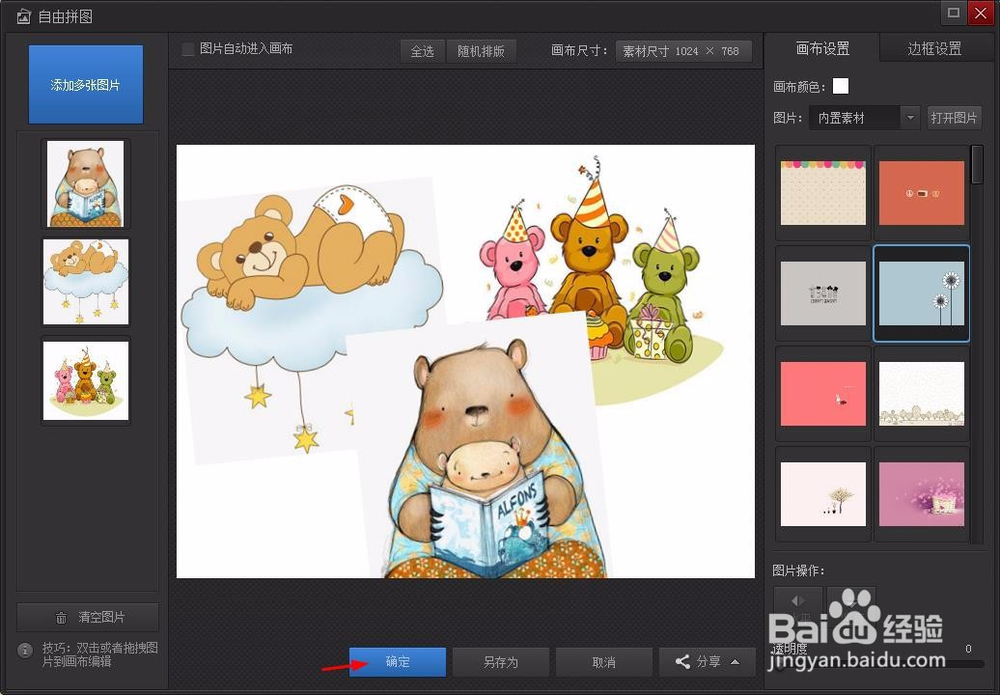Choose the purple sparkle background
This screenshot has height=695, width=1000.
click(x=922, y=494)
